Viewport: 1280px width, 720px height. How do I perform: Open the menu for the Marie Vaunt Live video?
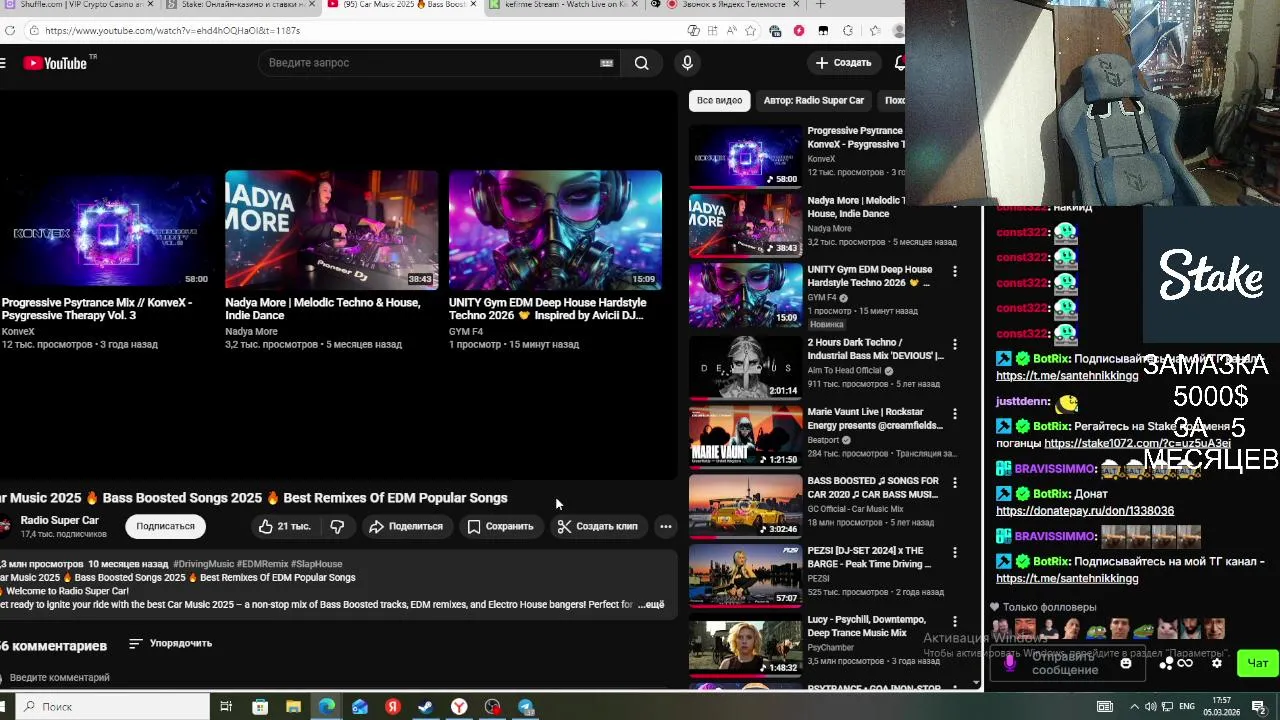coord(955,413)
